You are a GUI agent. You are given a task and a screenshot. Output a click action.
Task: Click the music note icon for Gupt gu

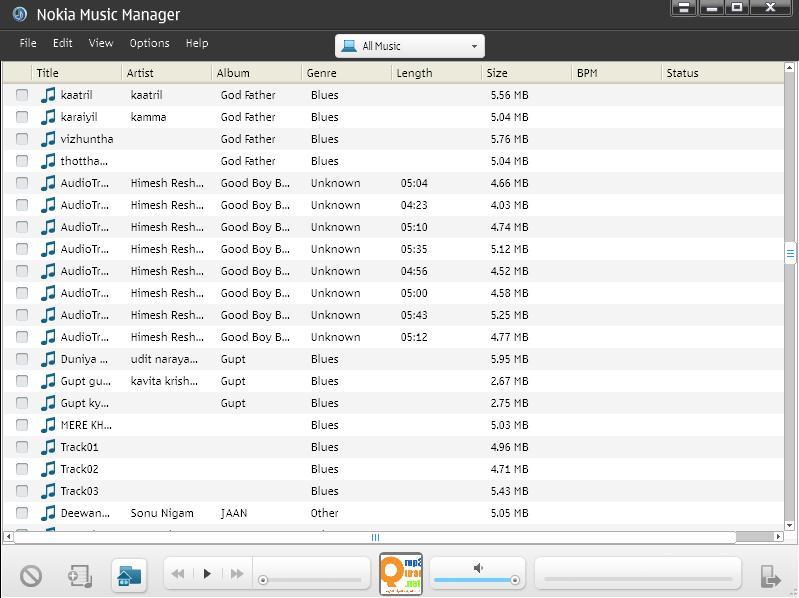coord(48,380)
